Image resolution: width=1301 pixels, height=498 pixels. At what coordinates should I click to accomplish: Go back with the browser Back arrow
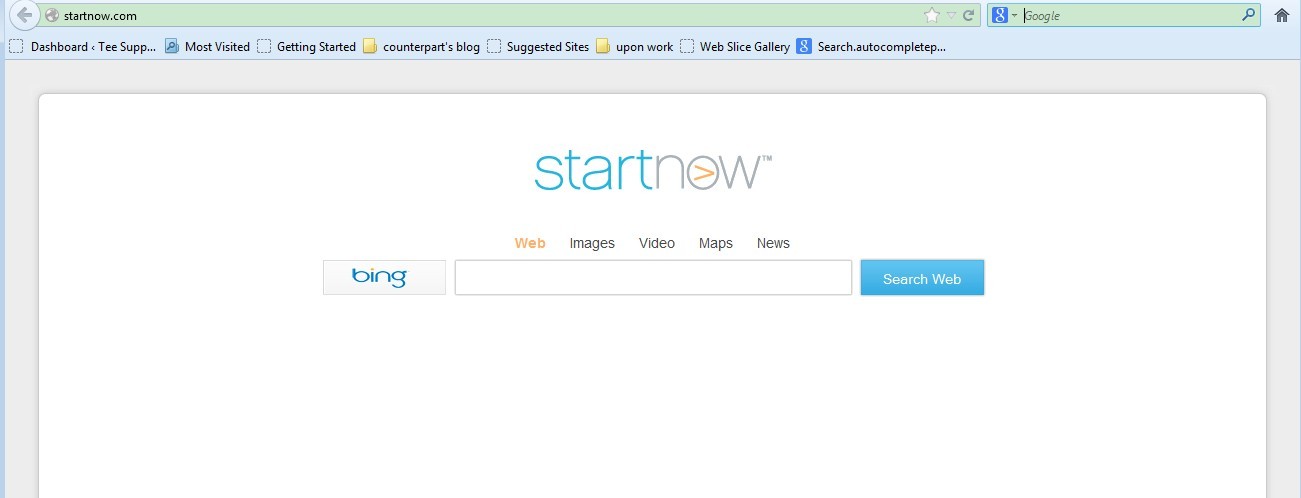click(x=25, y=15)
